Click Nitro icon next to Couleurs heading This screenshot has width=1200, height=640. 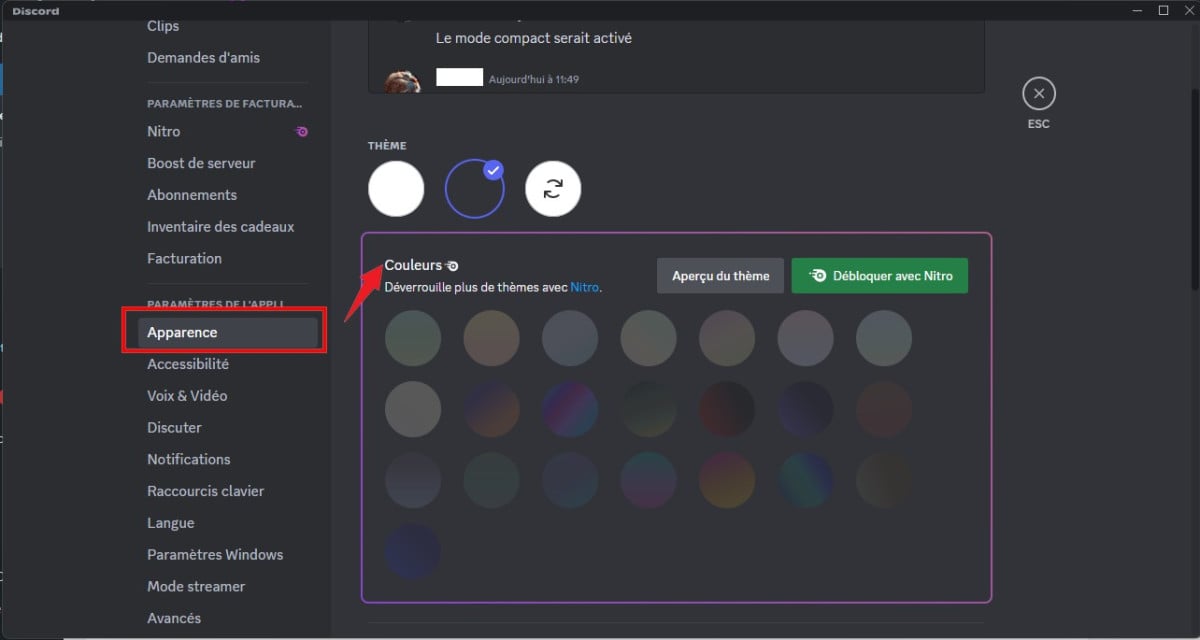[452, 266]
